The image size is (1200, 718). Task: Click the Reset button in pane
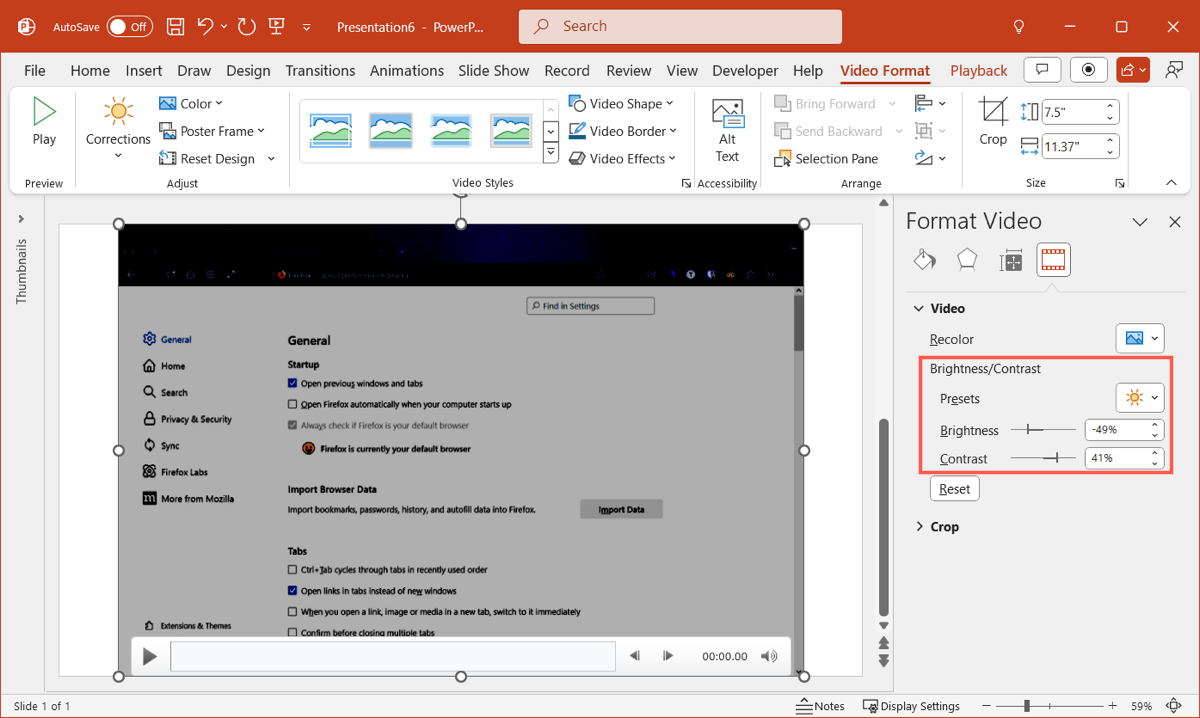pyautogui.click(x=955, y=489)
